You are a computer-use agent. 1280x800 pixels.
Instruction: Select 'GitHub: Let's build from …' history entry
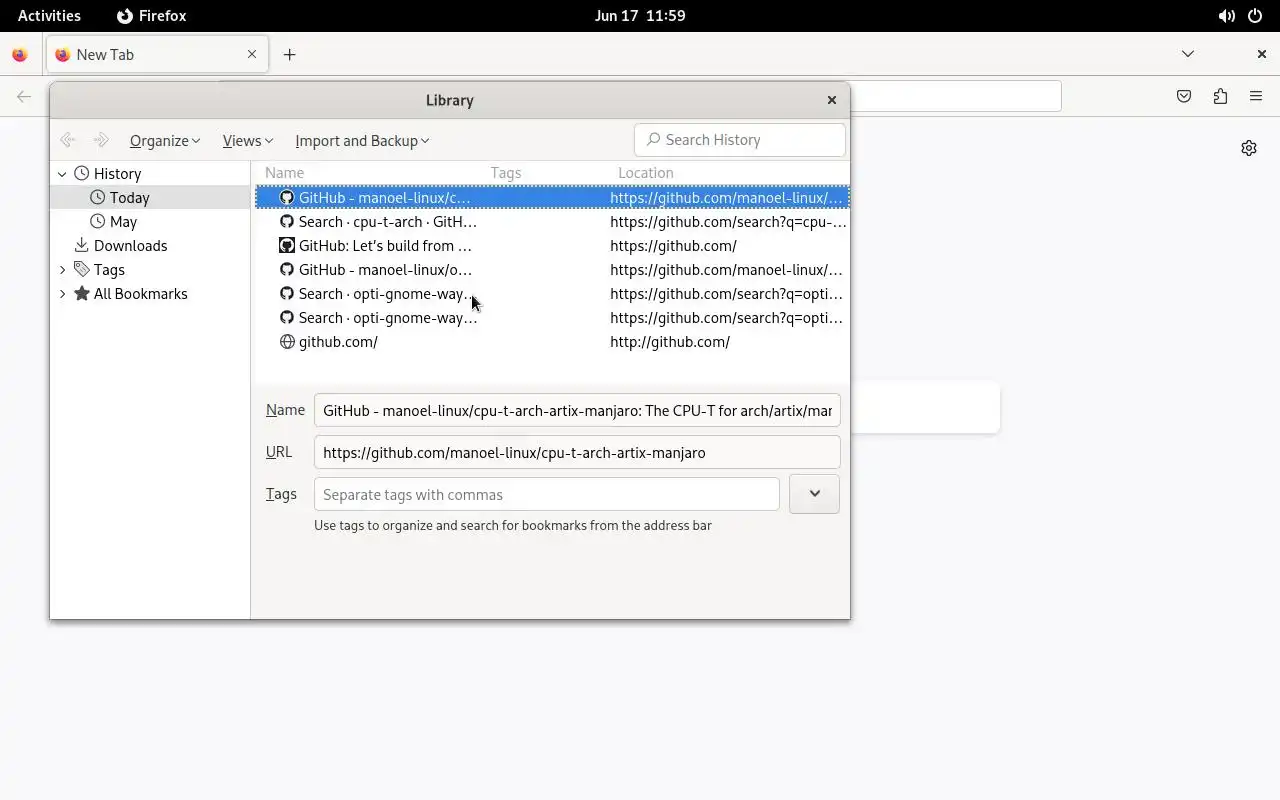point(552,246)
